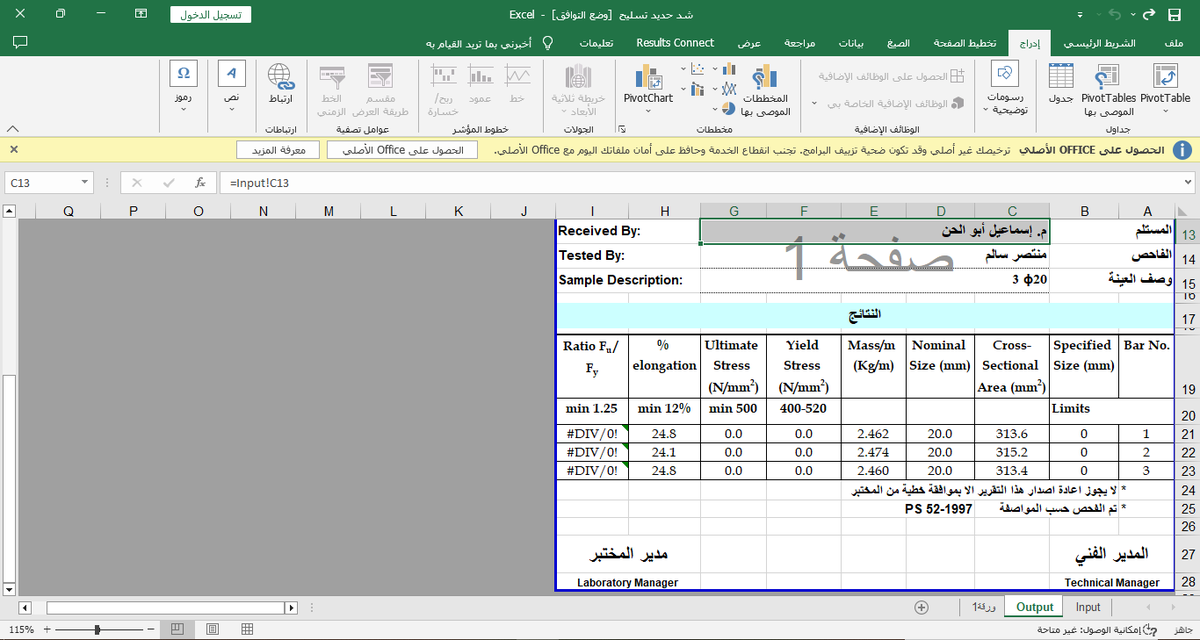Click Learn more (معرفة المزيد) button
The width and height of the screenshot is (1200, 640).
[x=278, y=149]
